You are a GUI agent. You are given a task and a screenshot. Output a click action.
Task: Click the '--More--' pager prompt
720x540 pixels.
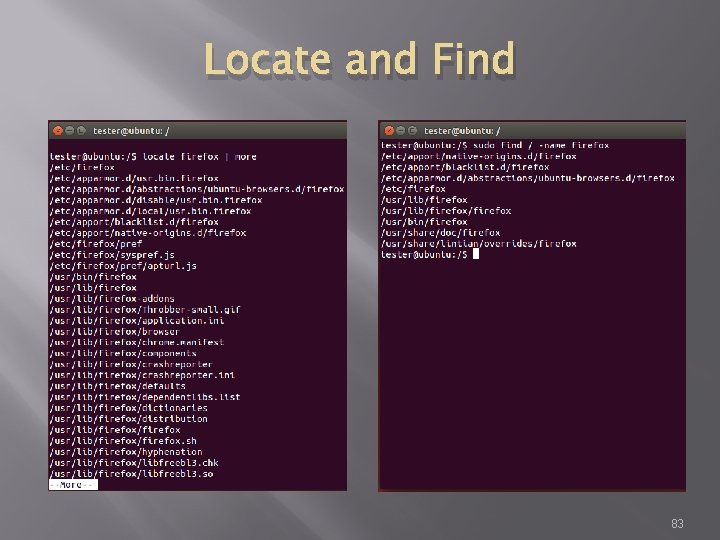pos(73,485)
